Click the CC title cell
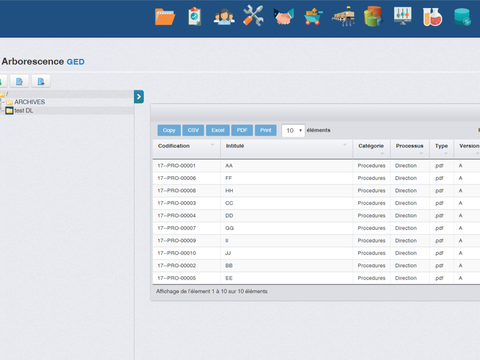The image size is (480, 360). pyautogui.click(x=287, y=203)
